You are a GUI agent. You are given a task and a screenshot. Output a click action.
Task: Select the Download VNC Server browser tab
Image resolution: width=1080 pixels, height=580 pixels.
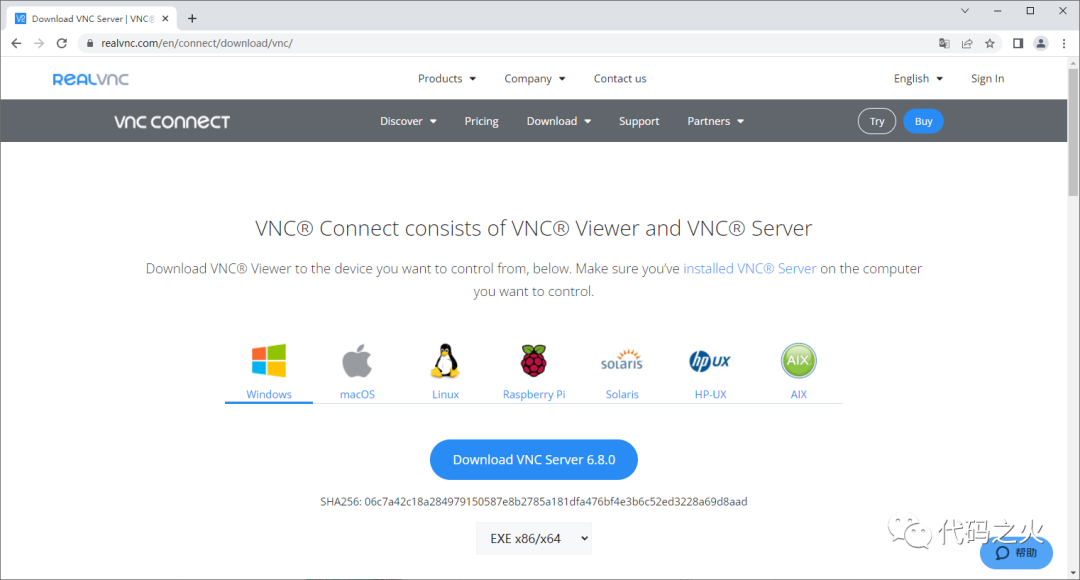click(x=92, y=19)
